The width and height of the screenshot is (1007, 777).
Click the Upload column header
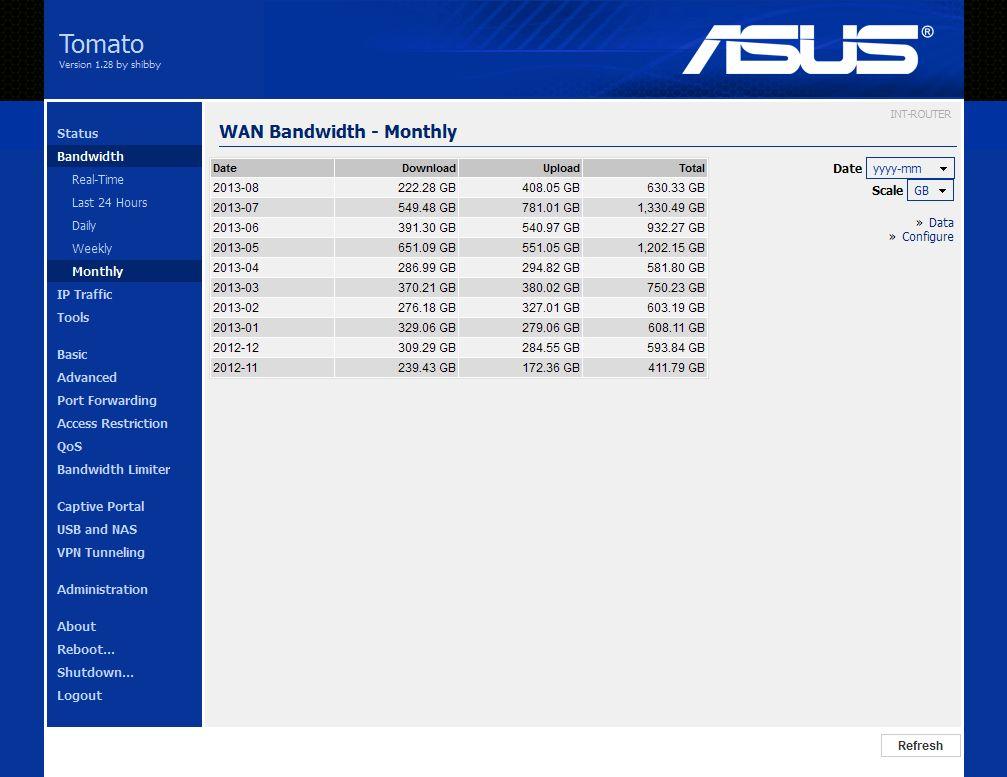[x=521, y=168]
